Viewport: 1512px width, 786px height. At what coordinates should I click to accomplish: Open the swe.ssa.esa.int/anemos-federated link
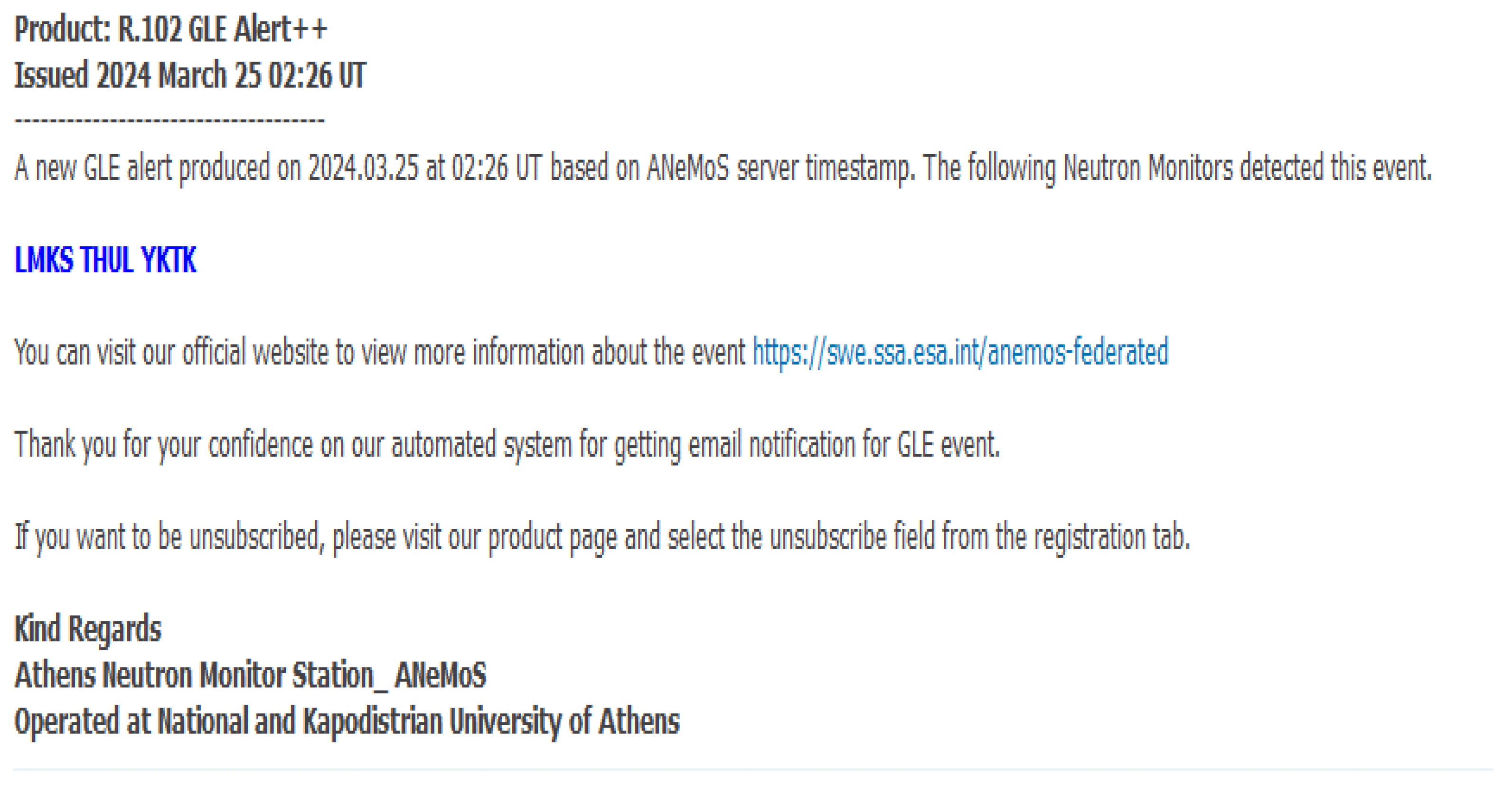click(960, 352)
